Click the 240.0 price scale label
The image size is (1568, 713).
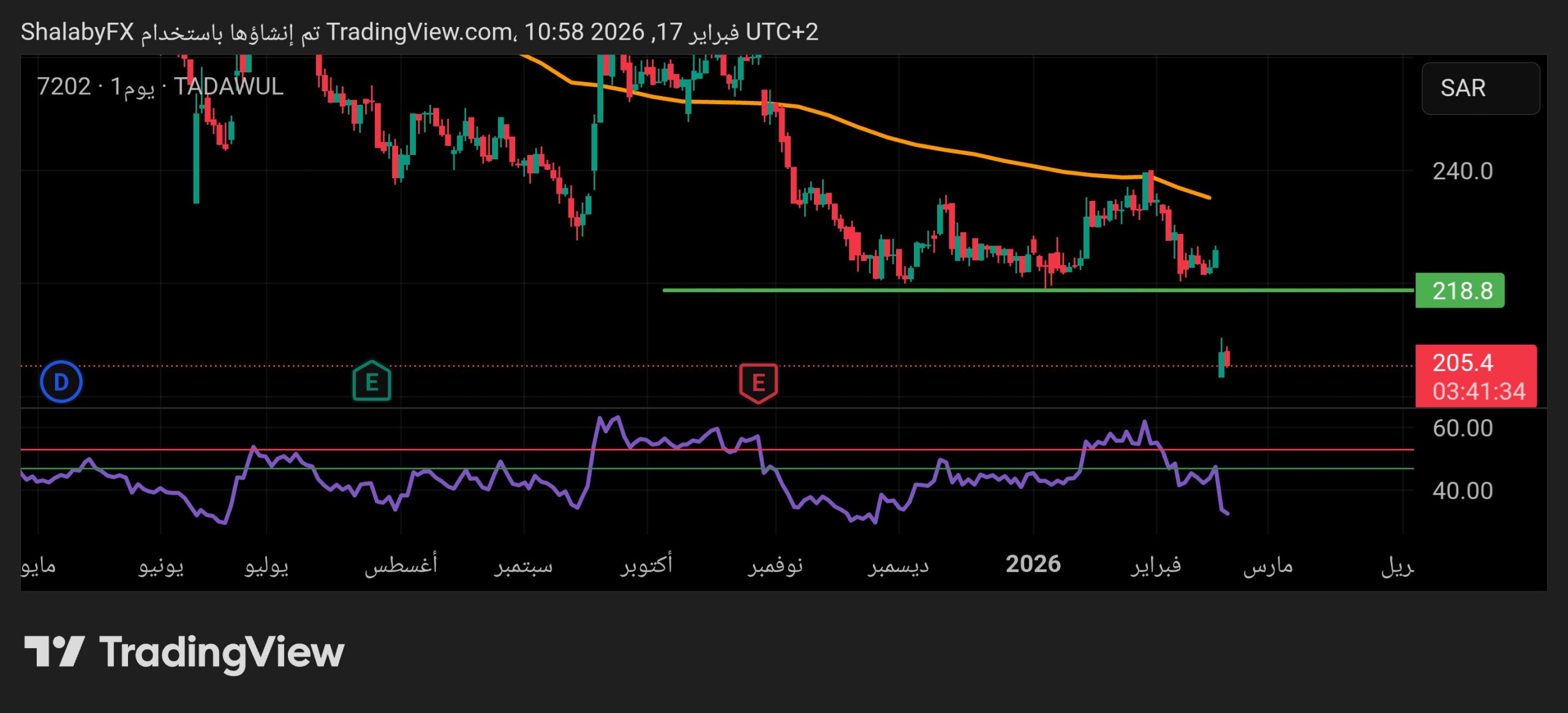(1463, 172)
